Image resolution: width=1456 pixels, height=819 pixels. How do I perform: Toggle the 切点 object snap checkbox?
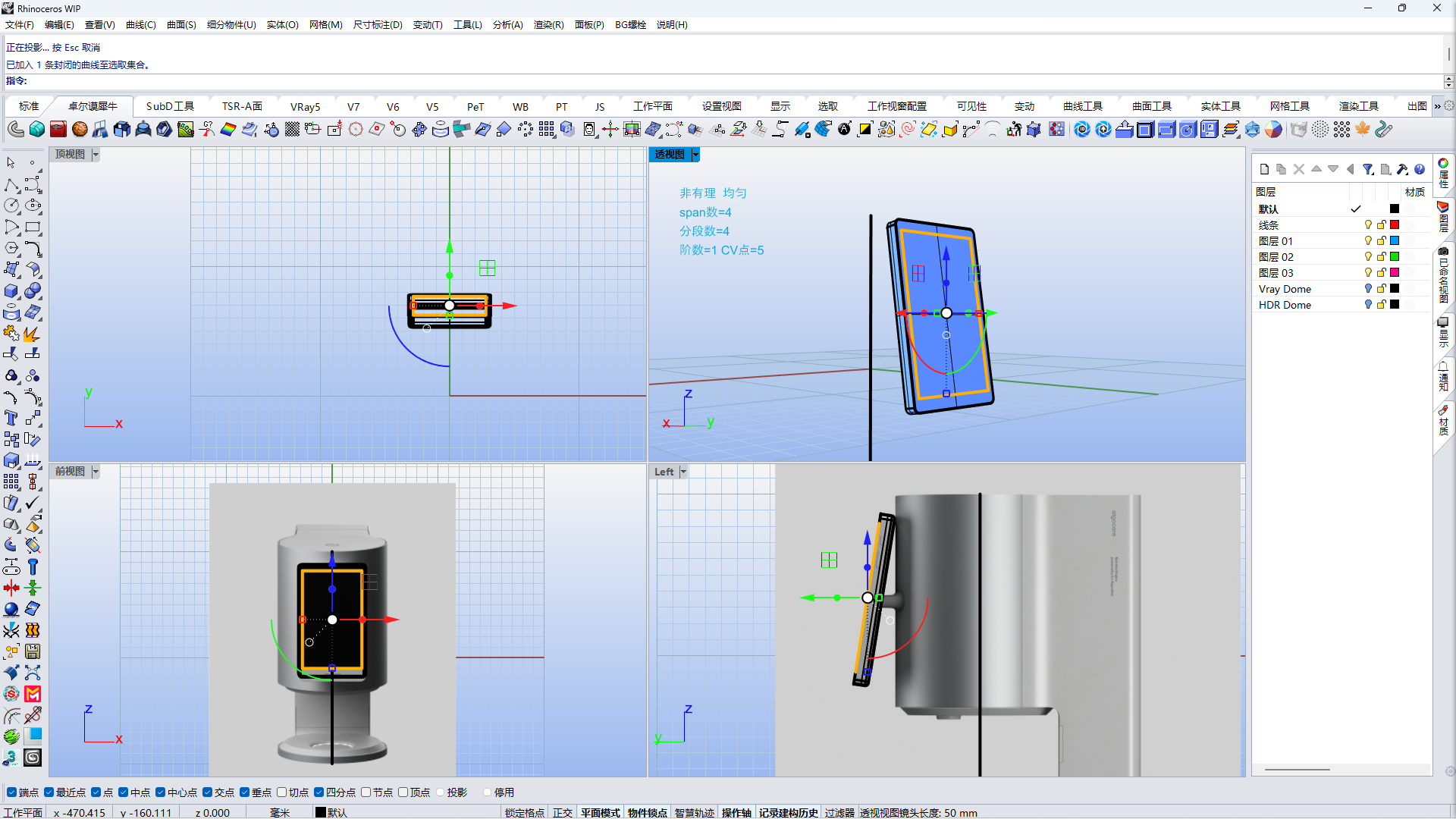(x=282, y=792)
